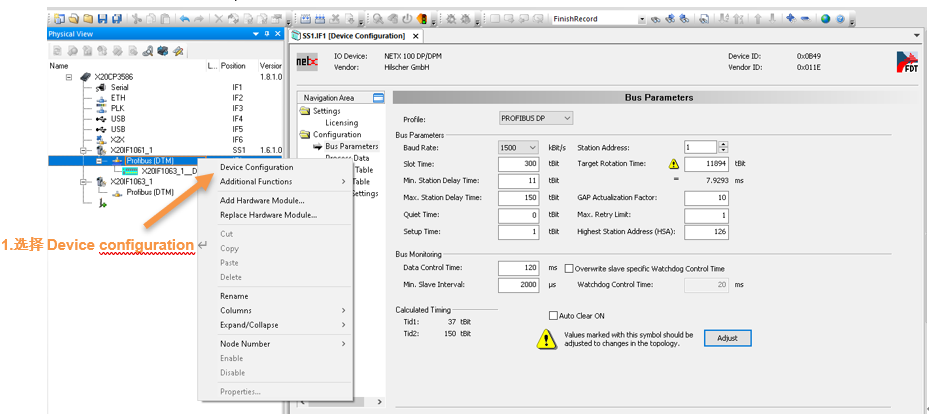Open the Physical View panel options arrow

[255, 34]
